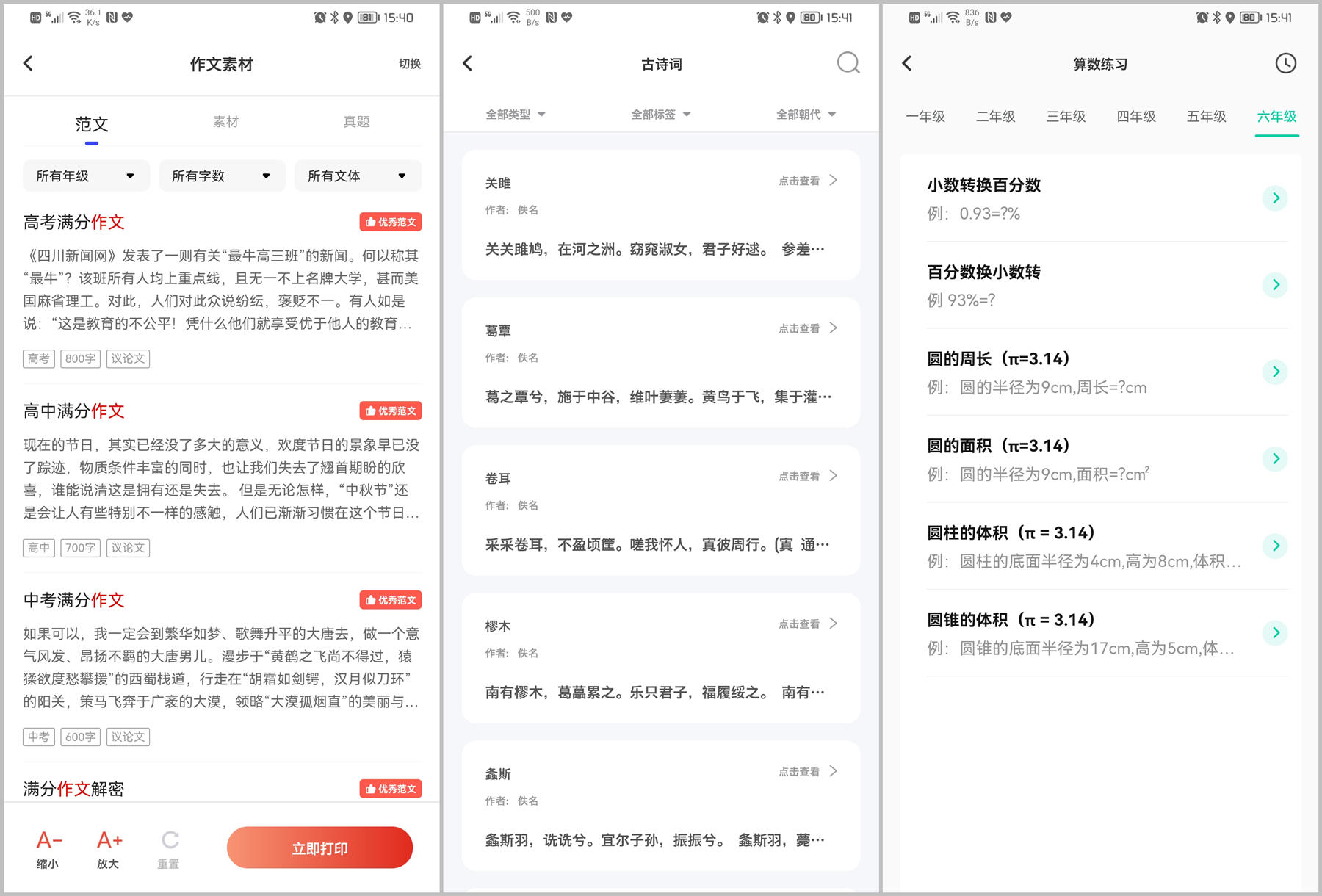Tap the 700字 tag
Viewport: 1322px width, 896px height.
click(80, 547)
